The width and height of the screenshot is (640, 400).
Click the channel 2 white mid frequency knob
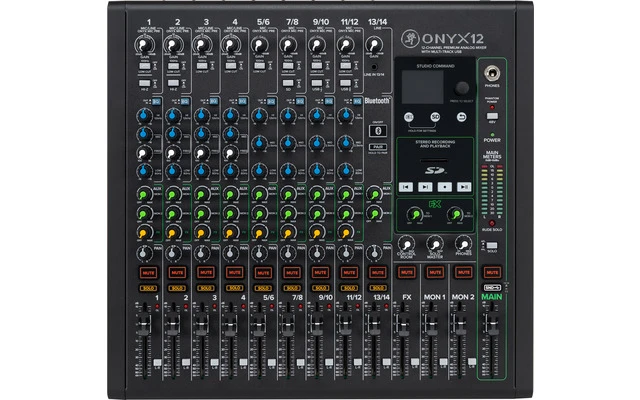tap(173, 153)
